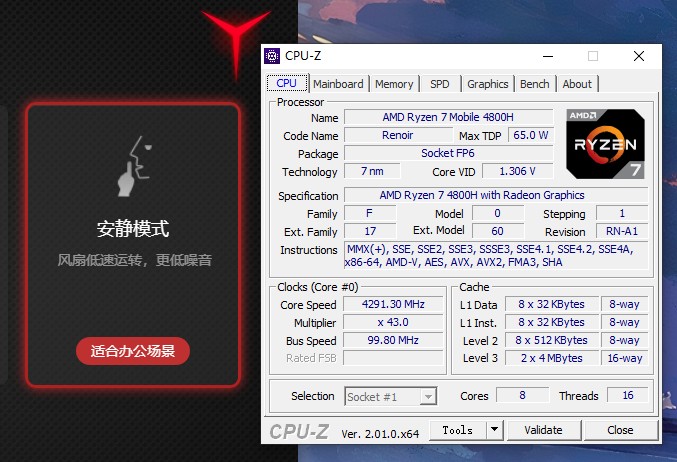Minimize the CPU-Z window

[x=547, y=56]
